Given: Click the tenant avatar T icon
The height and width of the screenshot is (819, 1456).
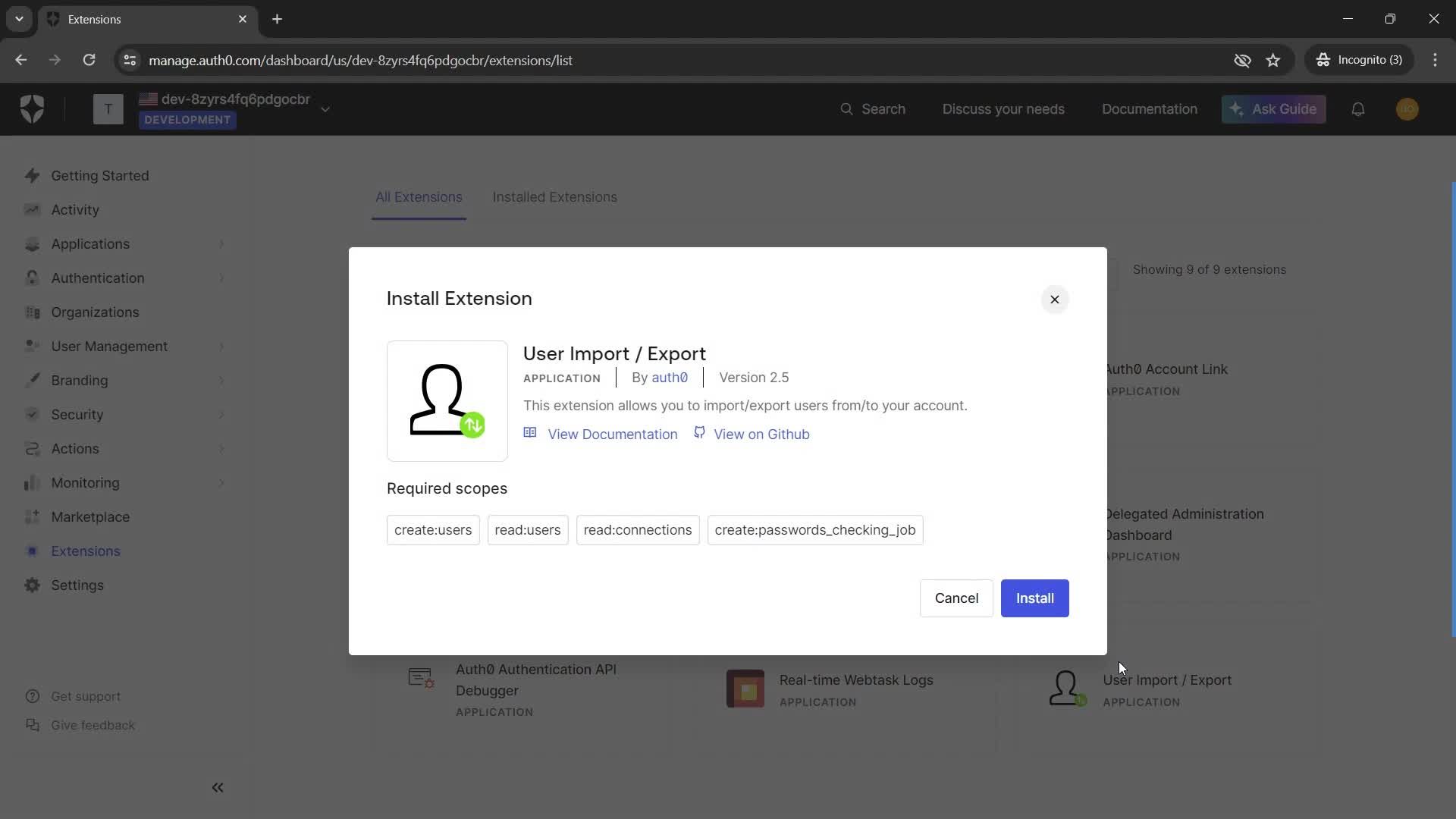Looking at the screenshot, I should (x=108, y=109).
